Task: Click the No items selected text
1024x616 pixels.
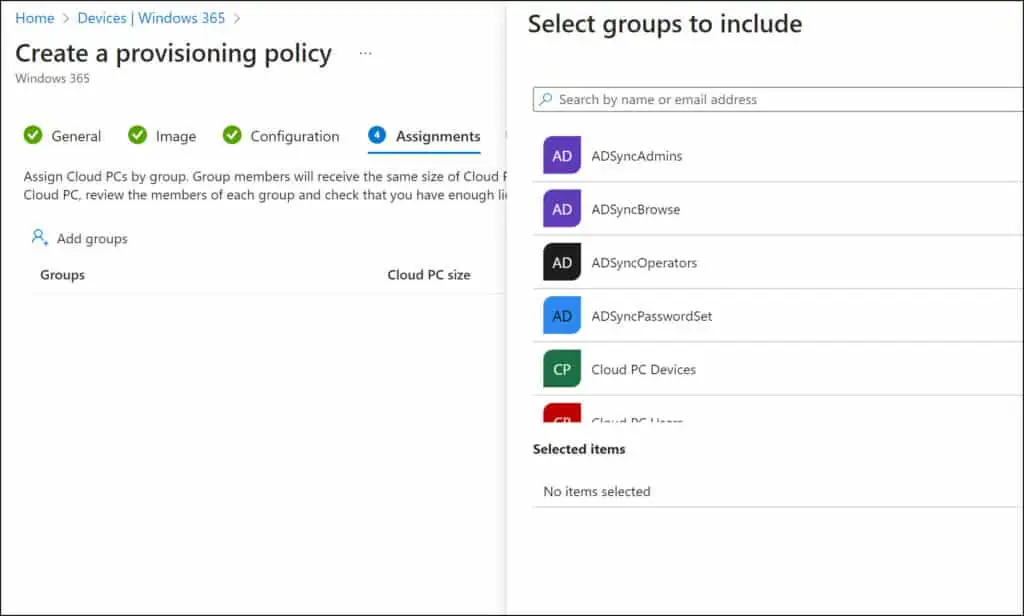Action: click(x=597, y=491)
